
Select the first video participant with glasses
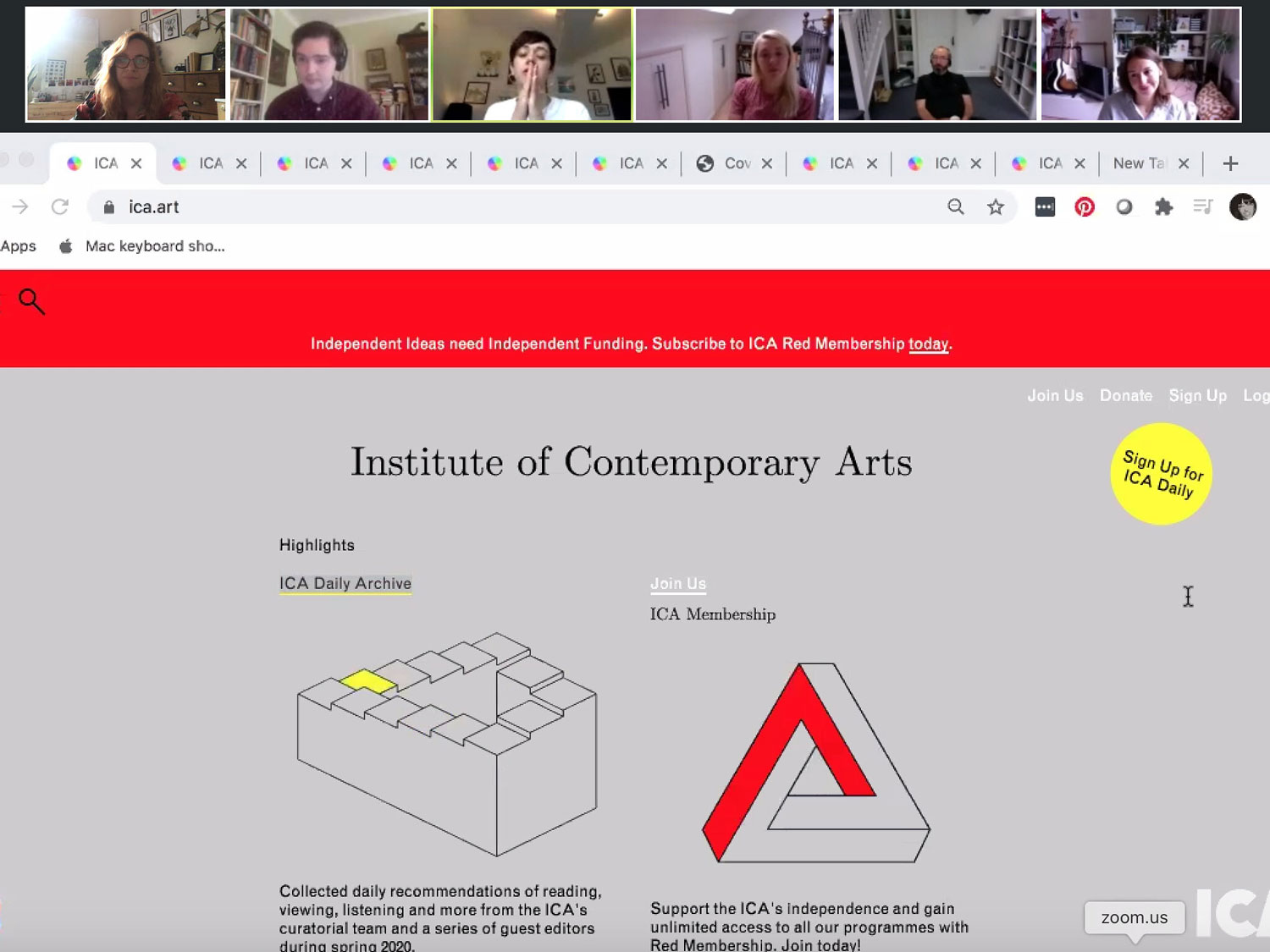pyautogui.click(x=126, y=64)
